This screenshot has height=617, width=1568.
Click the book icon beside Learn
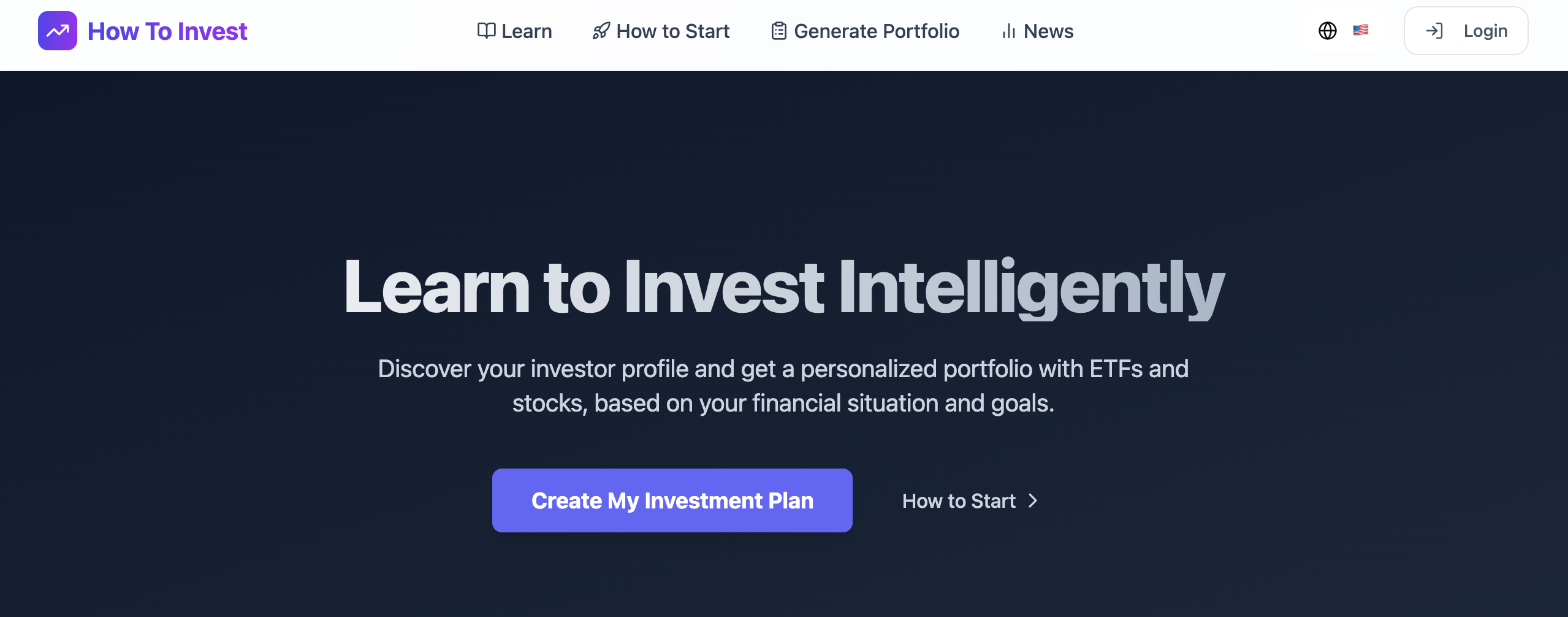[x=486, y=31]
